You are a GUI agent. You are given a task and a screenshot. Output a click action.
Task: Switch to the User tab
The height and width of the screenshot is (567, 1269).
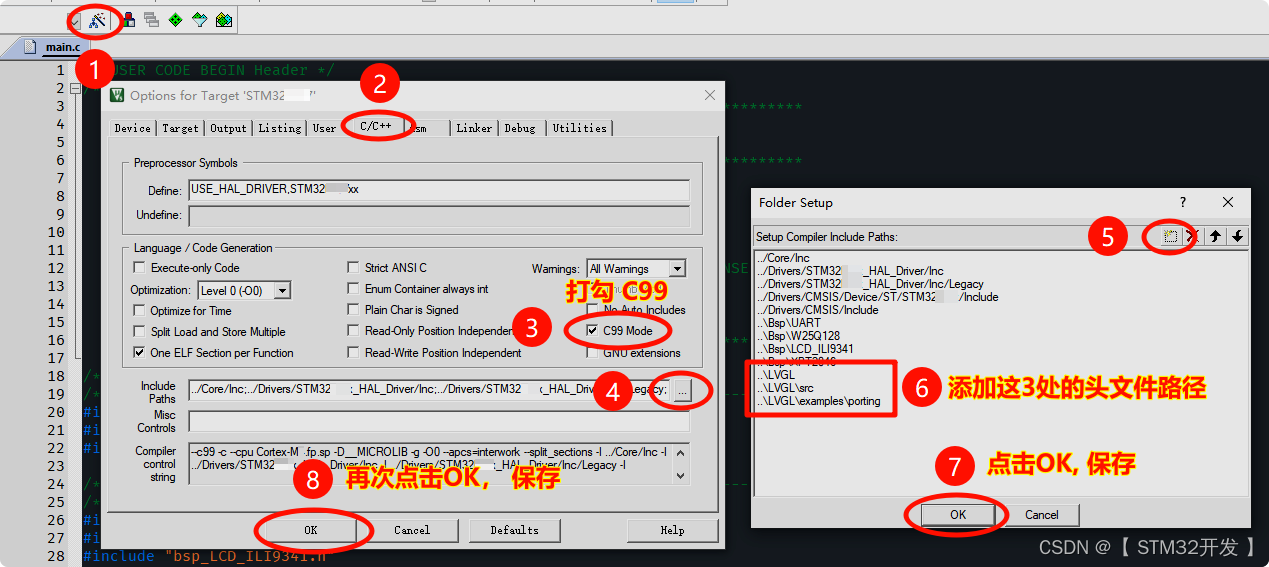[324, 128]
